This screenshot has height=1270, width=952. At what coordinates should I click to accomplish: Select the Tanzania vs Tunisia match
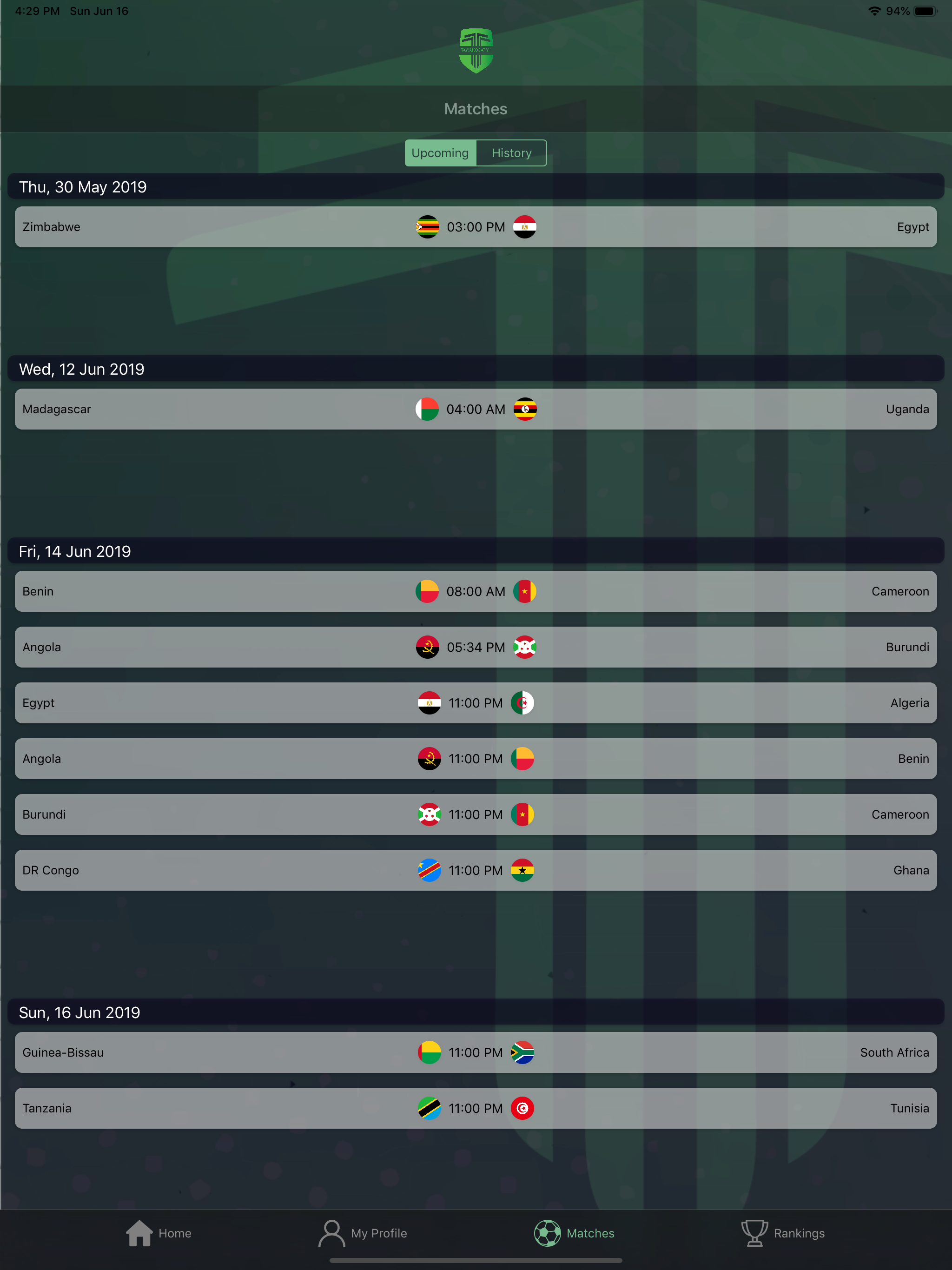[x=476, y=1108]
